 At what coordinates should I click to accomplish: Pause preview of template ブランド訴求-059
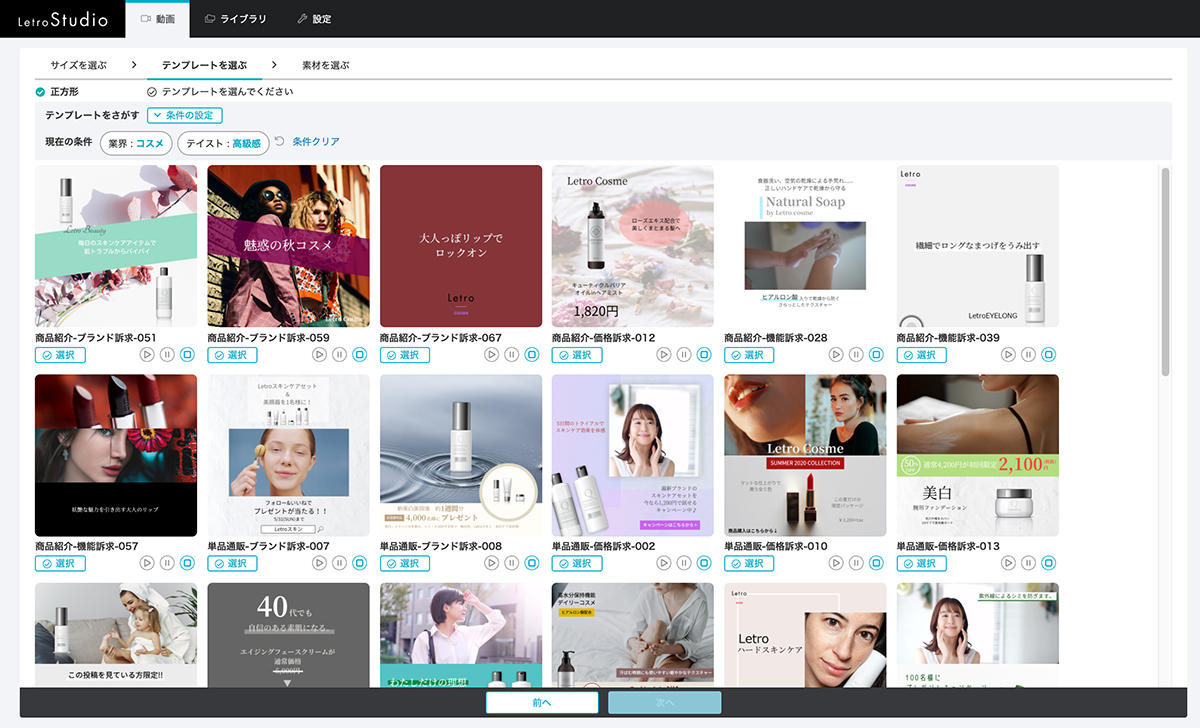(x=339, y=355)
